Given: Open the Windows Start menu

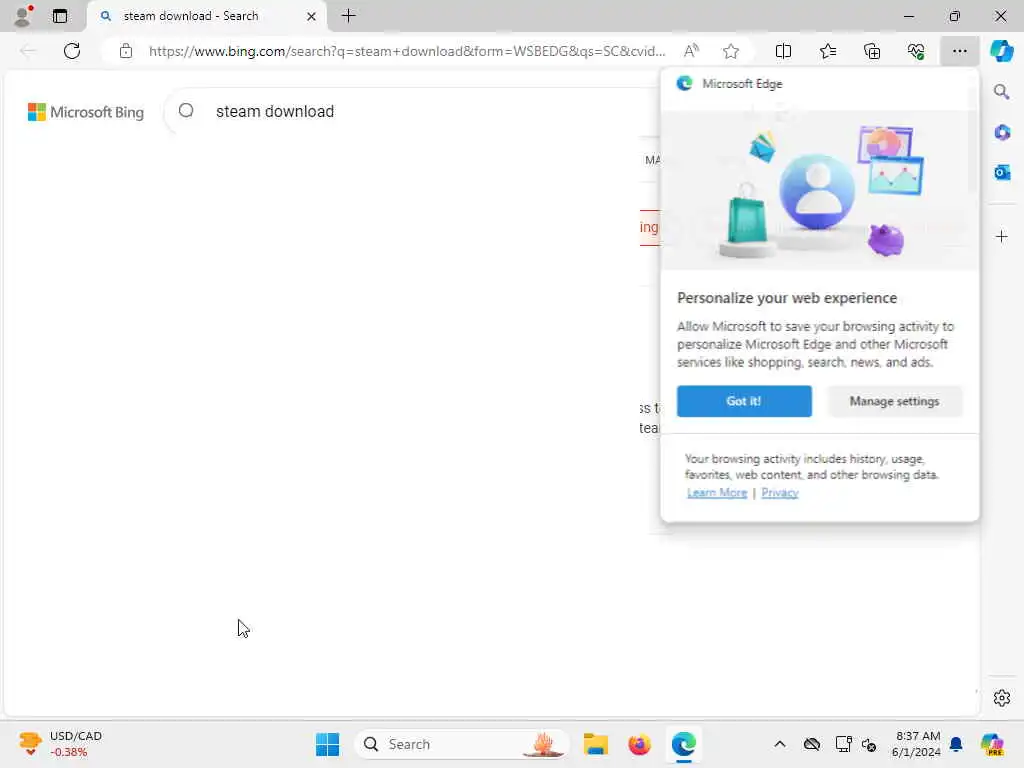Looking at the screenshot, I should [x=327, y=744].
